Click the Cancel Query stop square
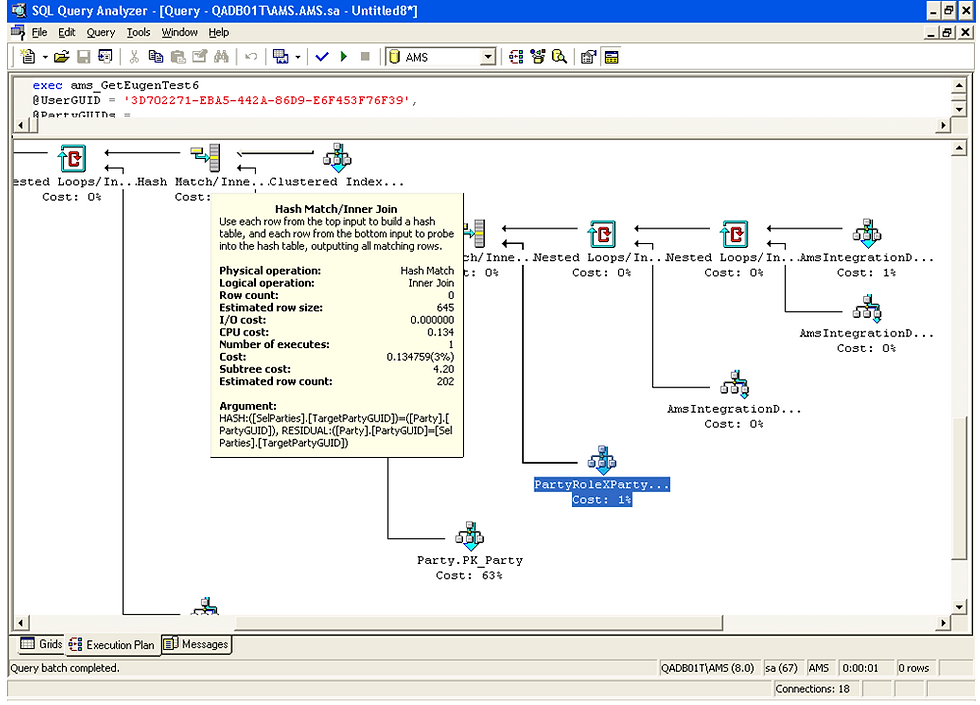Screen dimensions: 980x705 pyautogui.click(x=365, y=57)
